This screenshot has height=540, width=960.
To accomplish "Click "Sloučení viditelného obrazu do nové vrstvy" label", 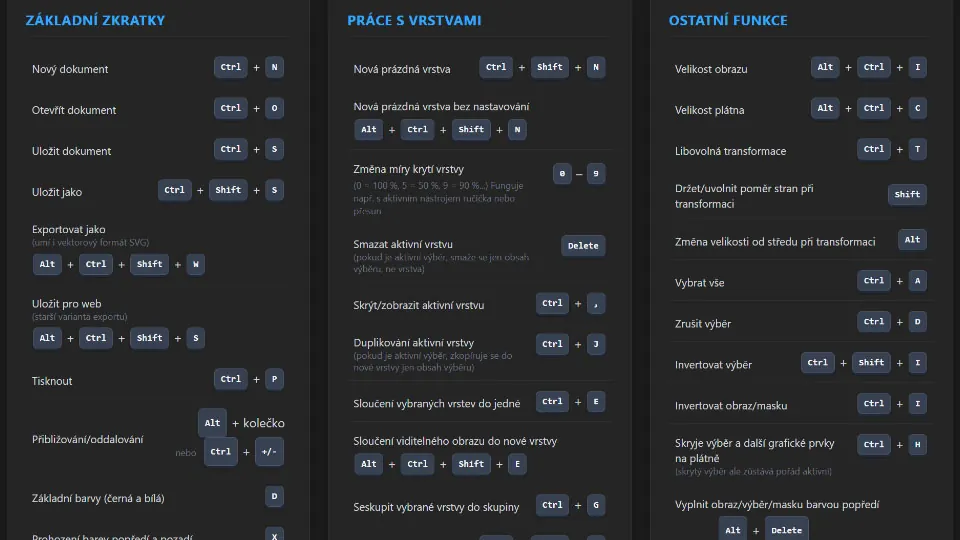I will [x=455, y=441].
